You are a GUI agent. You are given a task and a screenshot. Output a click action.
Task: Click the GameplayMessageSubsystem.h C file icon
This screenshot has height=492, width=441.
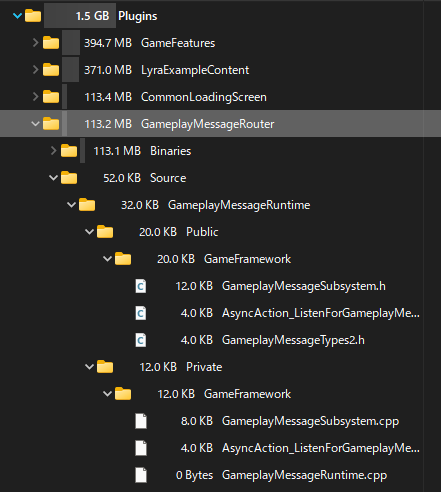pos(141,286)
